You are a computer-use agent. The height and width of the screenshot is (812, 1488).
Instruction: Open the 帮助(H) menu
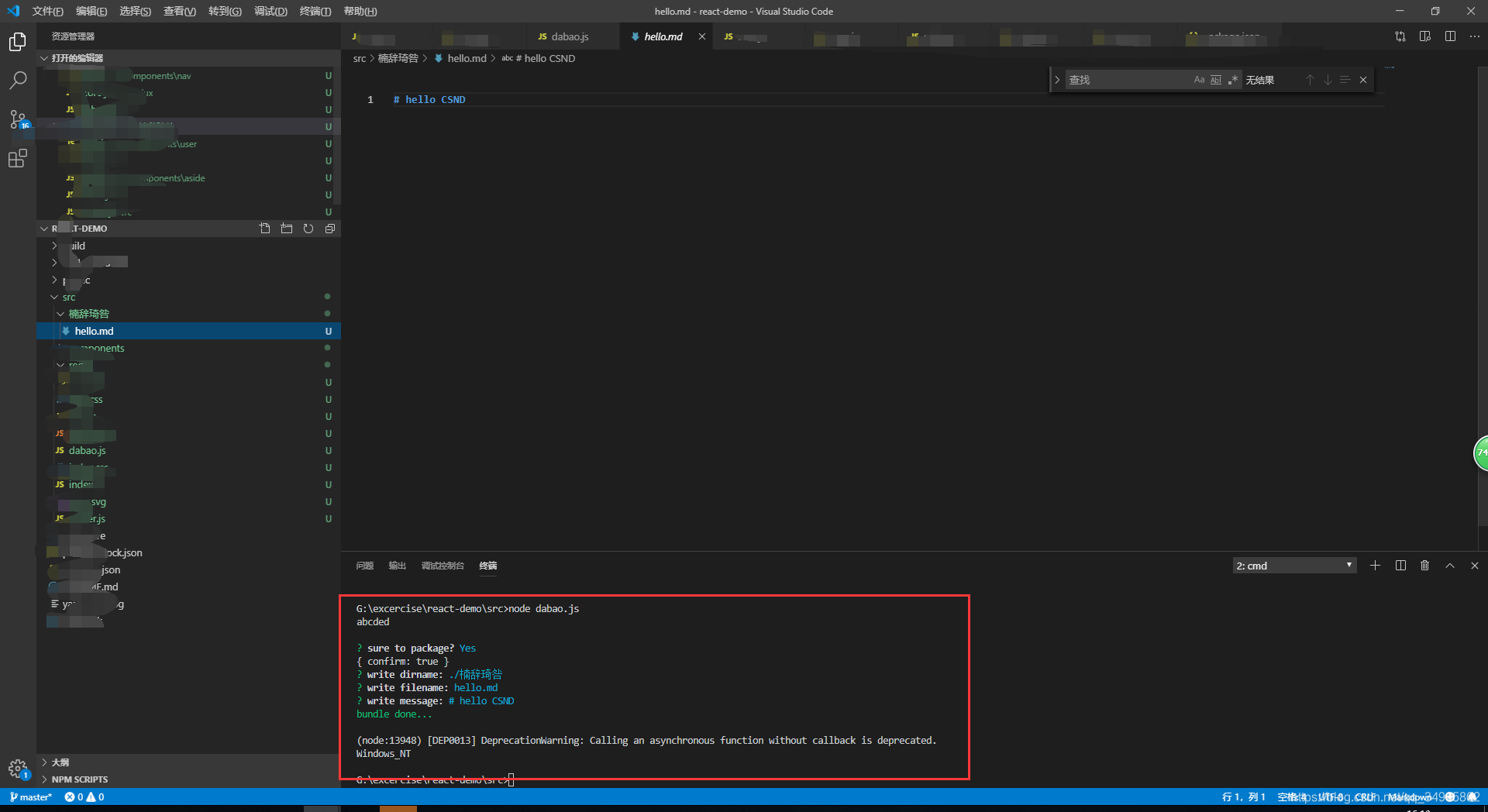point(360,11)
